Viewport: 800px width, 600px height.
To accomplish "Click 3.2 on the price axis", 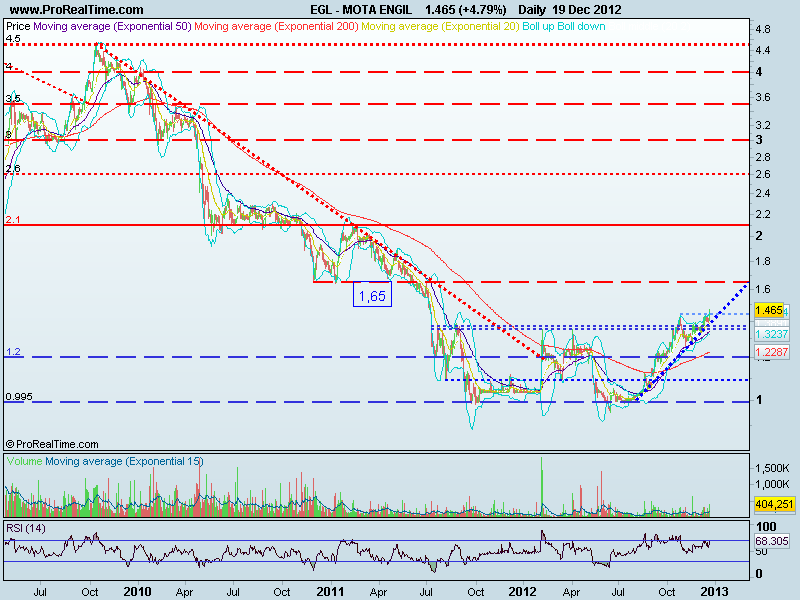I will (x=763, y=125).
